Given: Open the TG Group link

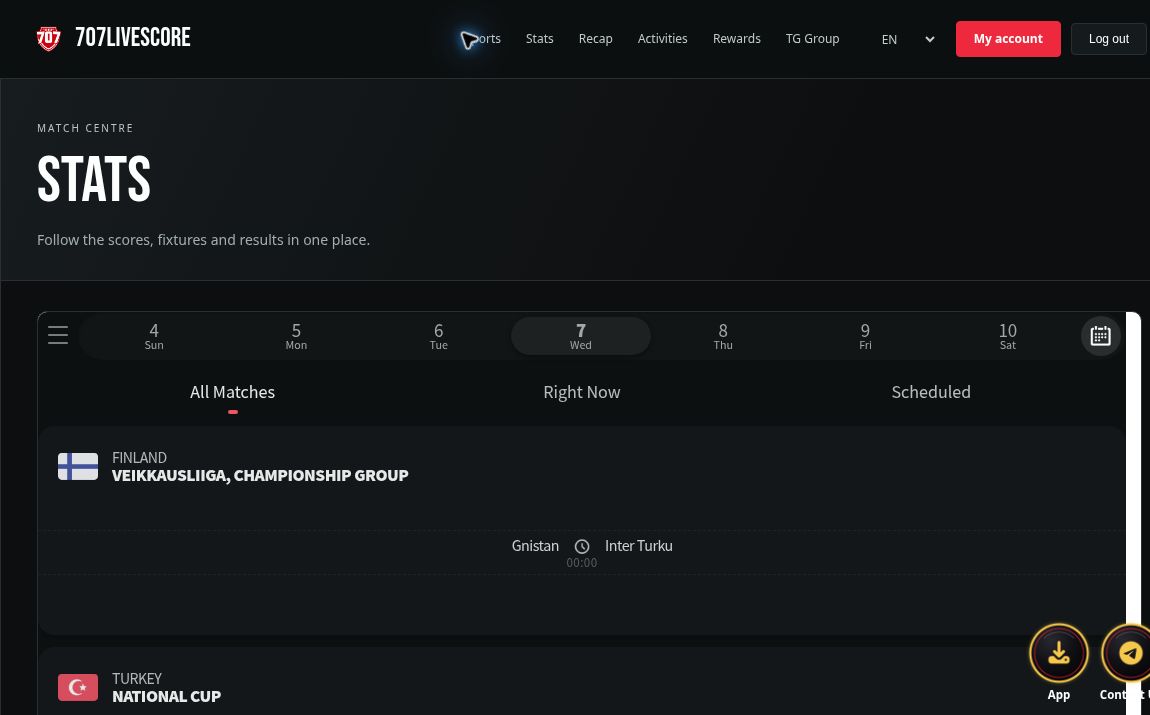Looking at the screenshot, I should pyautogui.click(x=812, y=39).
